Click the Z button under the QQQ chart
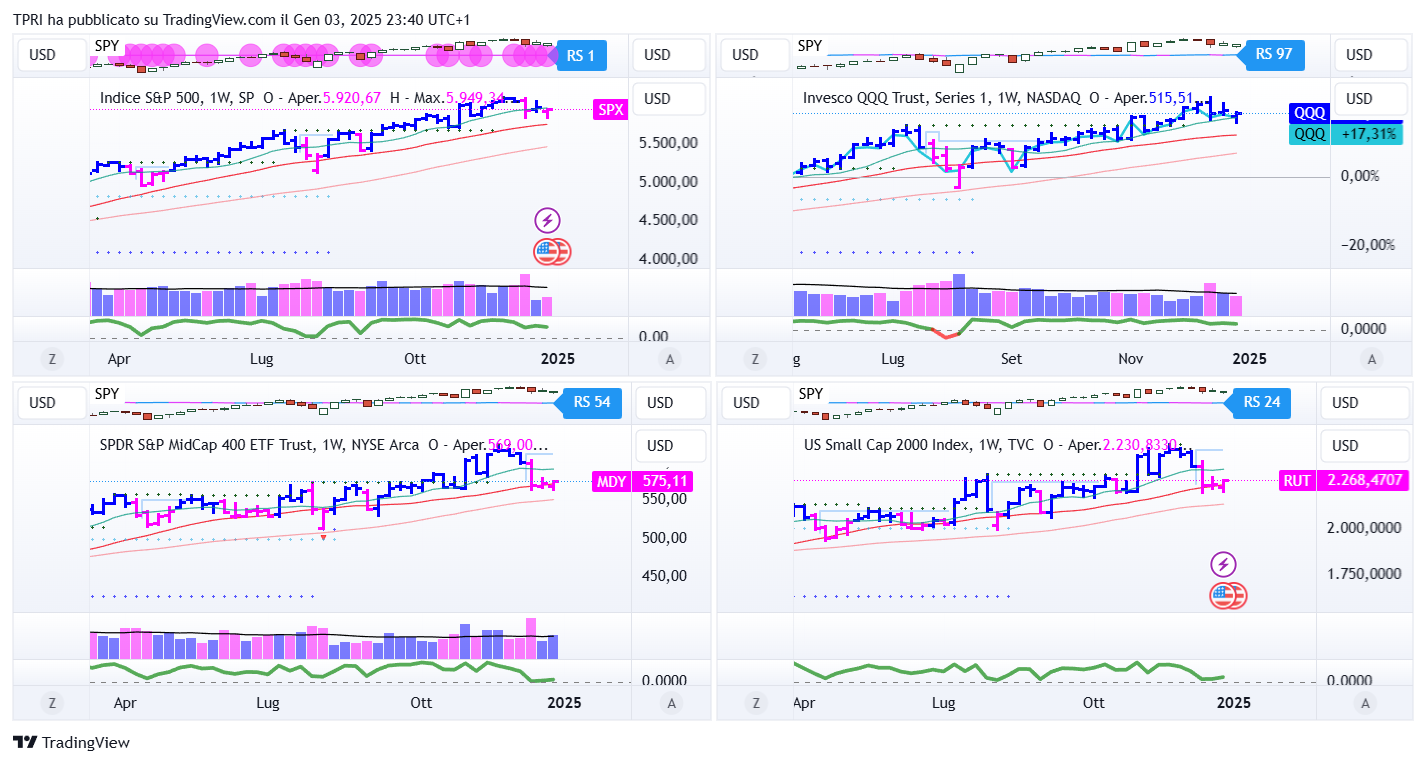The width and height of the screenshot is (1426, 764). pos(755,359)
